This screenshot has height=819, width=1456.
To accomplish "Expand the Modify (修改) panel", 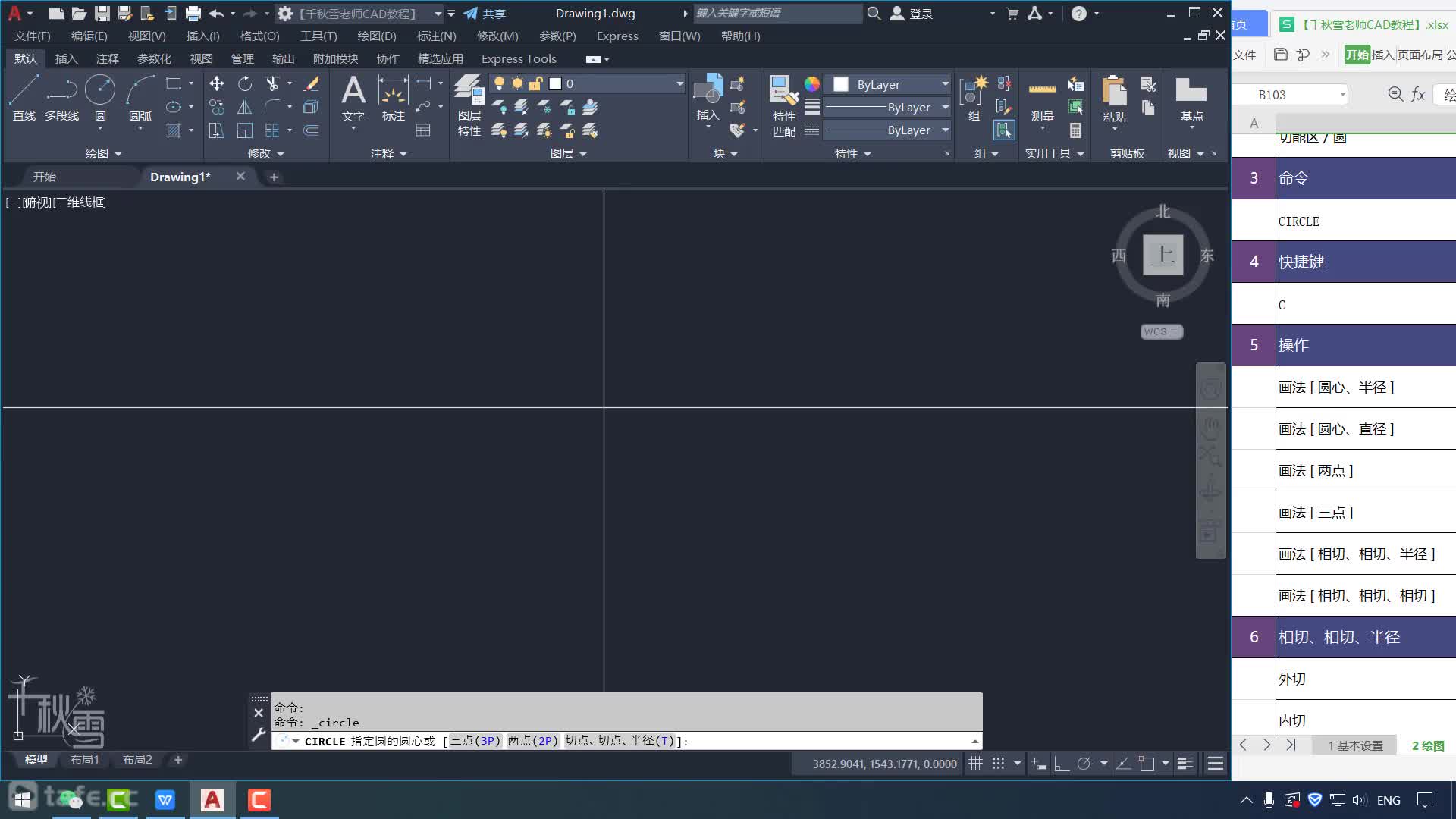I will pyautogui.click(x=265, y=153).
